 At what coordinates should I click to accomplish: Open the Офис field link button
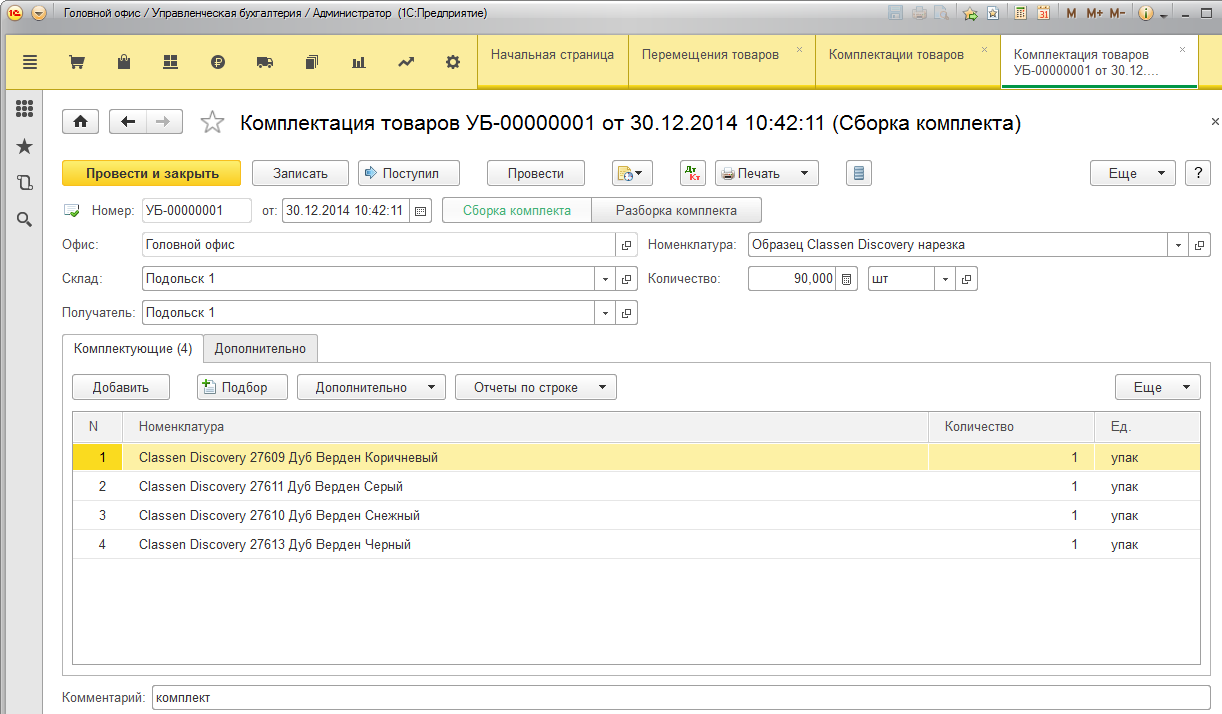[627, 245]
